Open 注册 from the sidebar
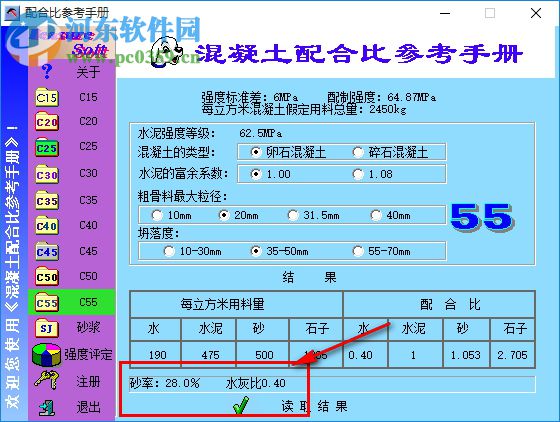This screenshot has width=560, height=422. [x=88, y=382]
